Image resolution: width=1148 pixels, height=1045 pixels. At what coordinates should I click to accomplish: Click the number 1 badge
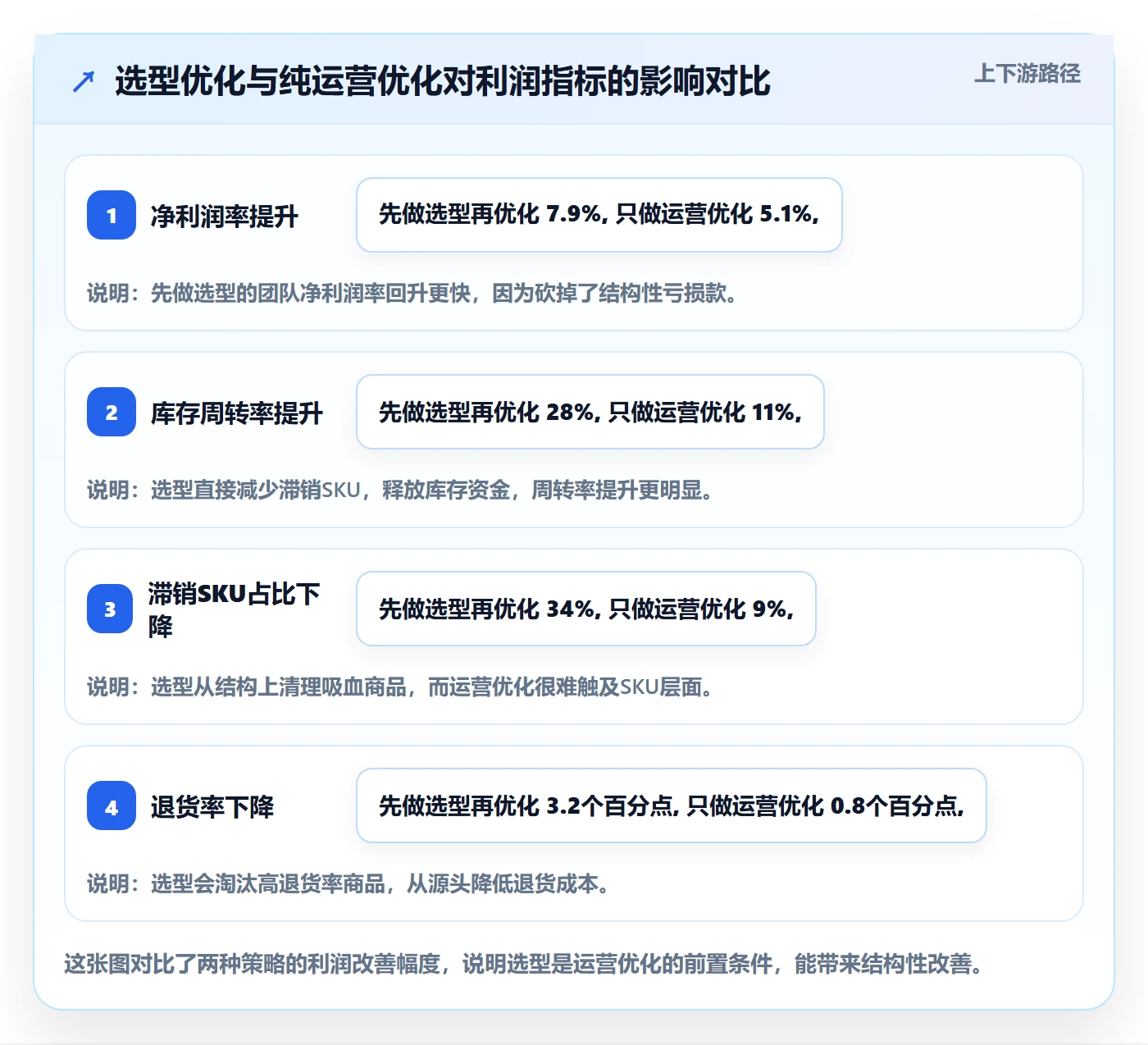112,215
